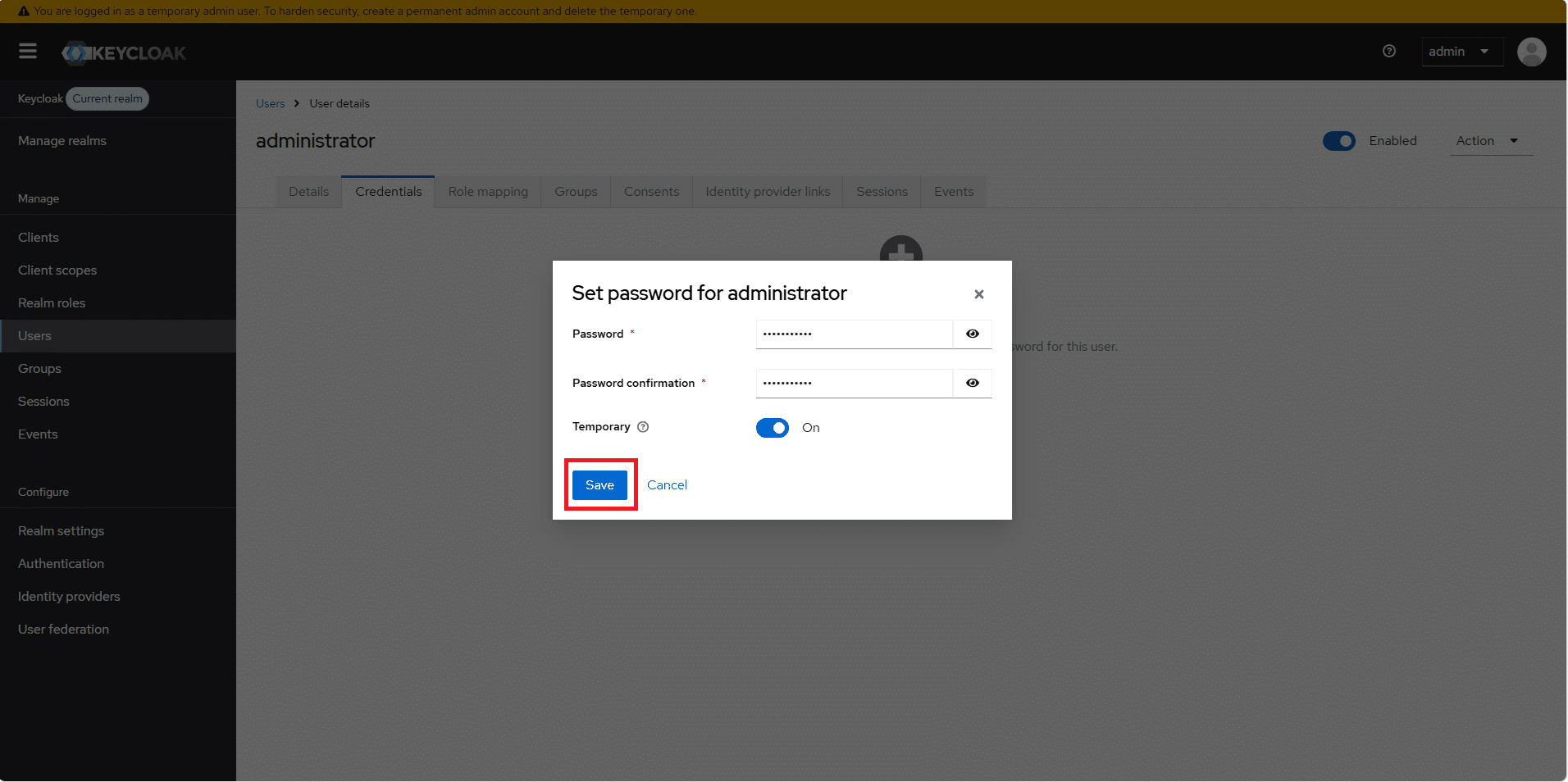Viewport: 1568px width, 782px height.
Task: Click the Temporary help info icon
Action: pos(643,427)
